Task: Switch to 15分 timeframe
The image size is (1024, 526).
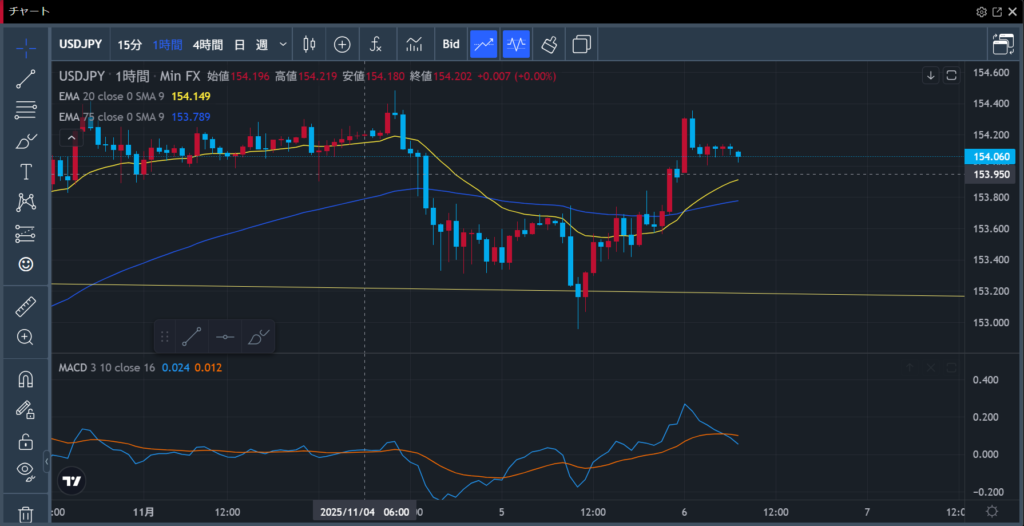Action: pyautogui.click(x=129, y=44)
